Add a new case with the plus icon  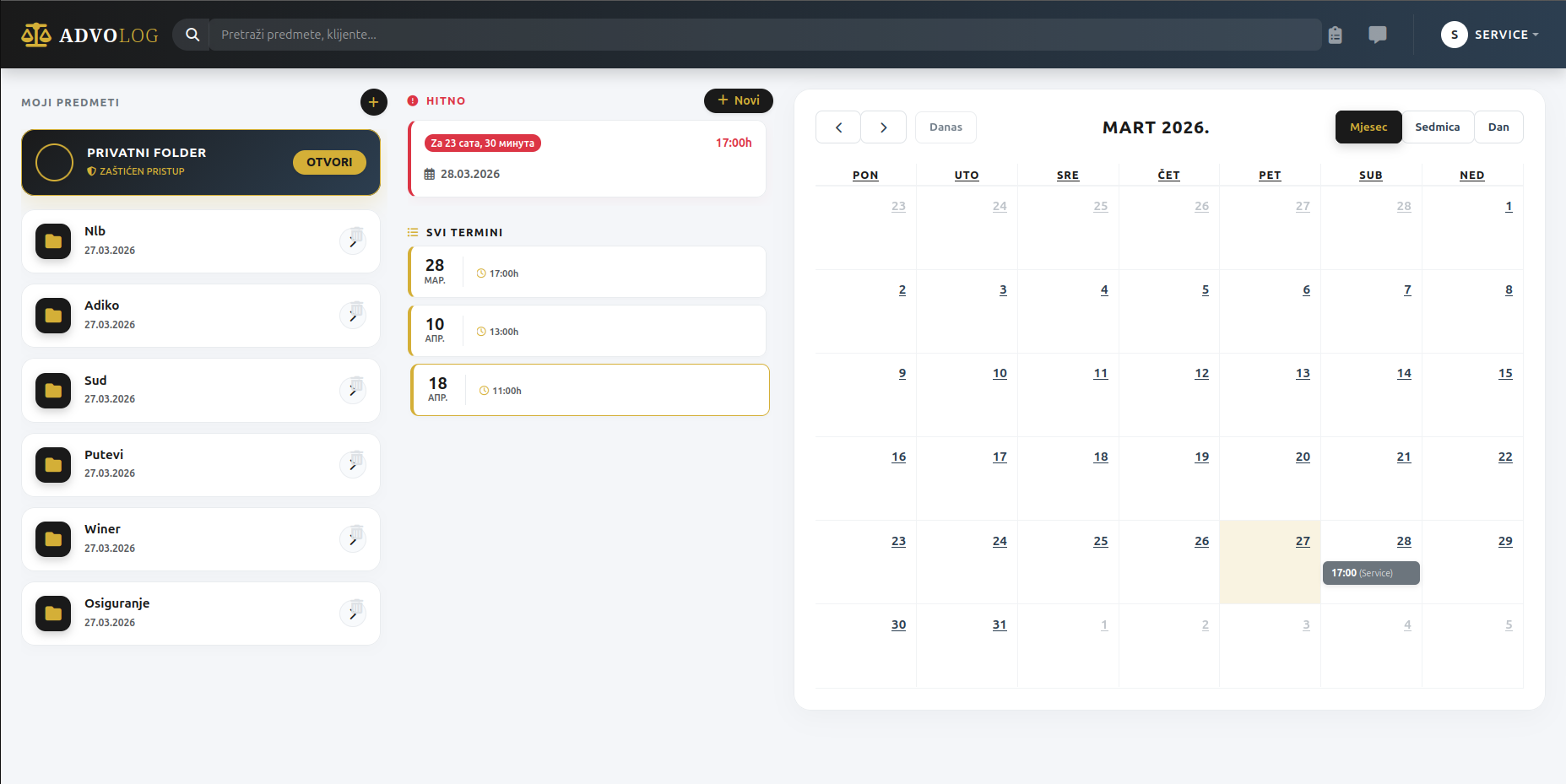click(374, 102)
